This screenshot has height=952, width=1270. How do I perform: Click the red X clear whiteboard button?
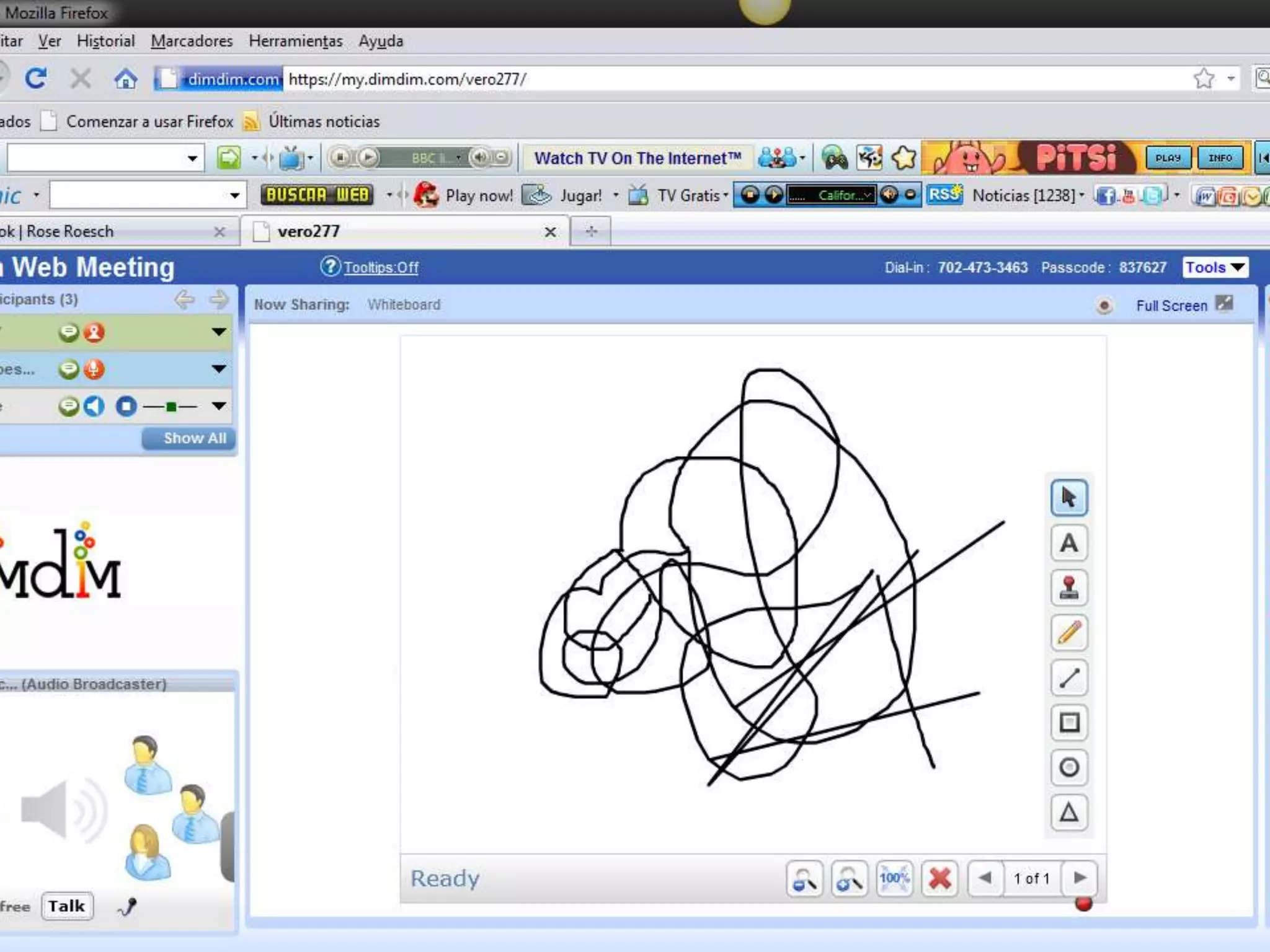pyautogui.click(x=939, y=878)
